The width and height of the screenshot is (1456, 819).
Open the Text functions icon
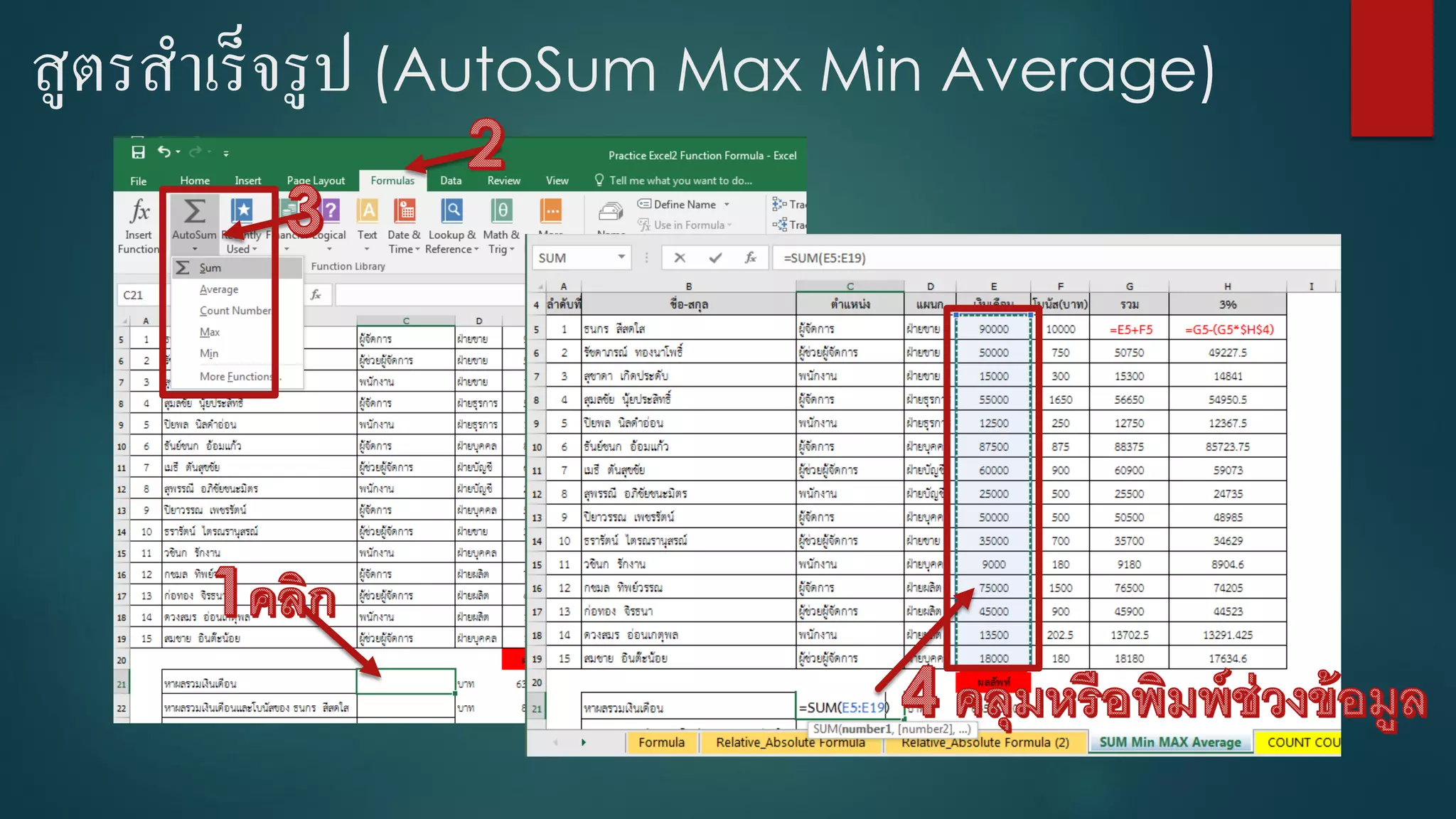[x=368, y=210]
